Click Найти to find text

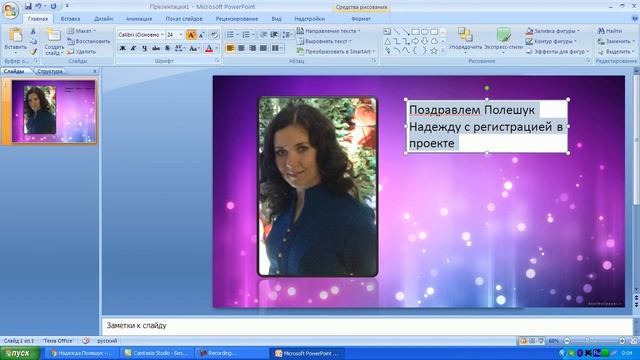click(609, 31)
